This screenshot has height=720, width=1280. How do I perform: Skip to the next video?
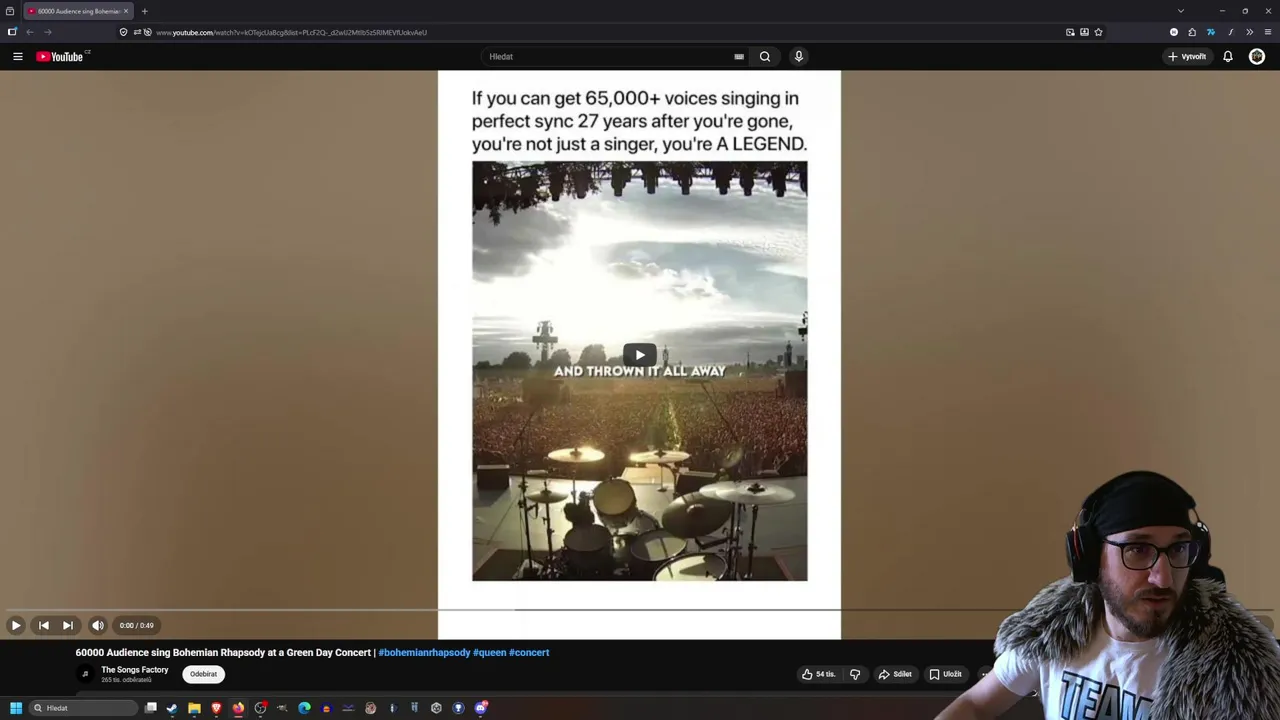68,625
